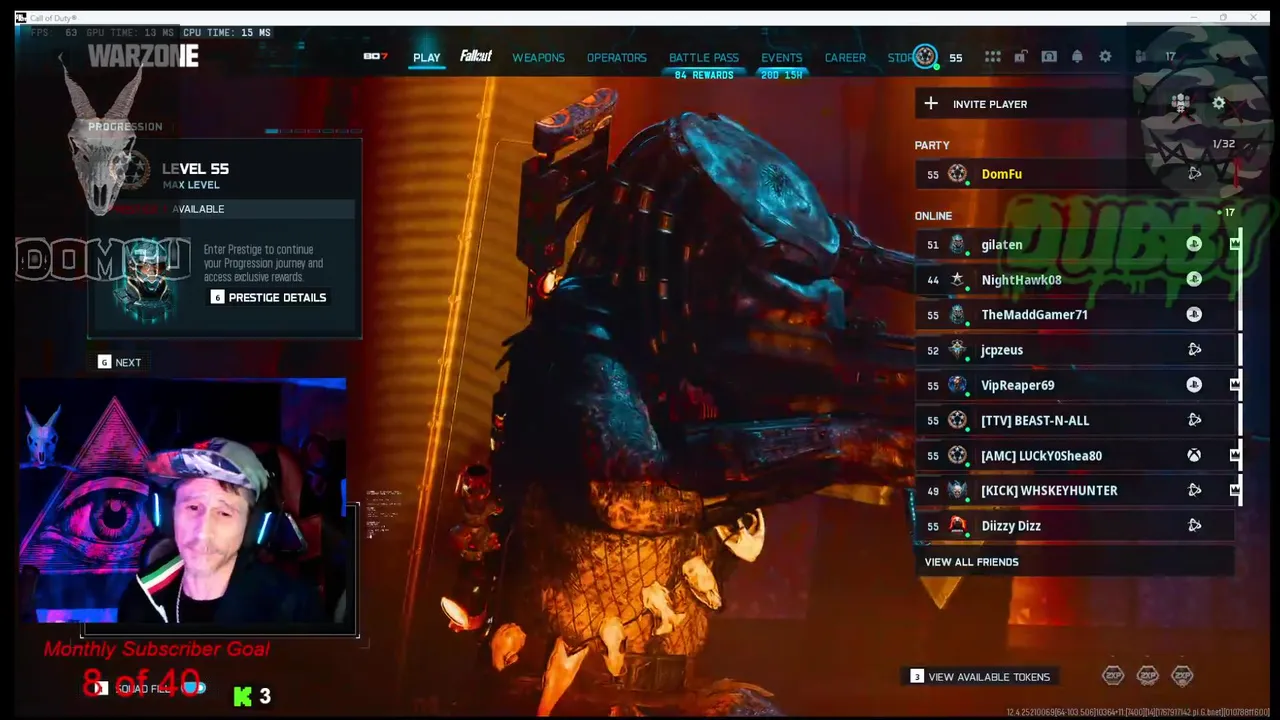Select friend Diizzy Dizz

pyautogui.click(x=1074, y=526)
